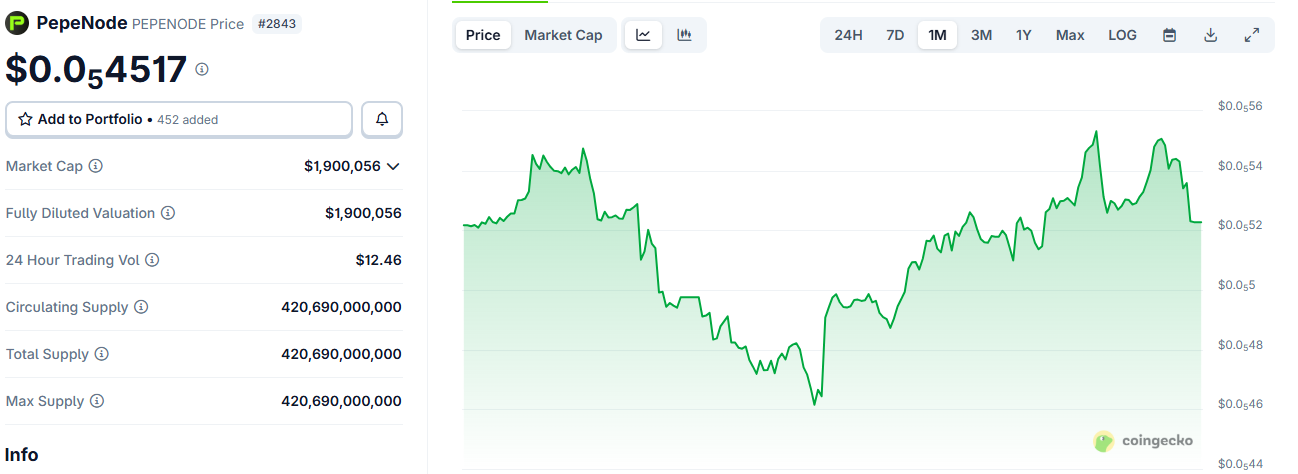
Task: Select the 24H time range
Action: 848,35
